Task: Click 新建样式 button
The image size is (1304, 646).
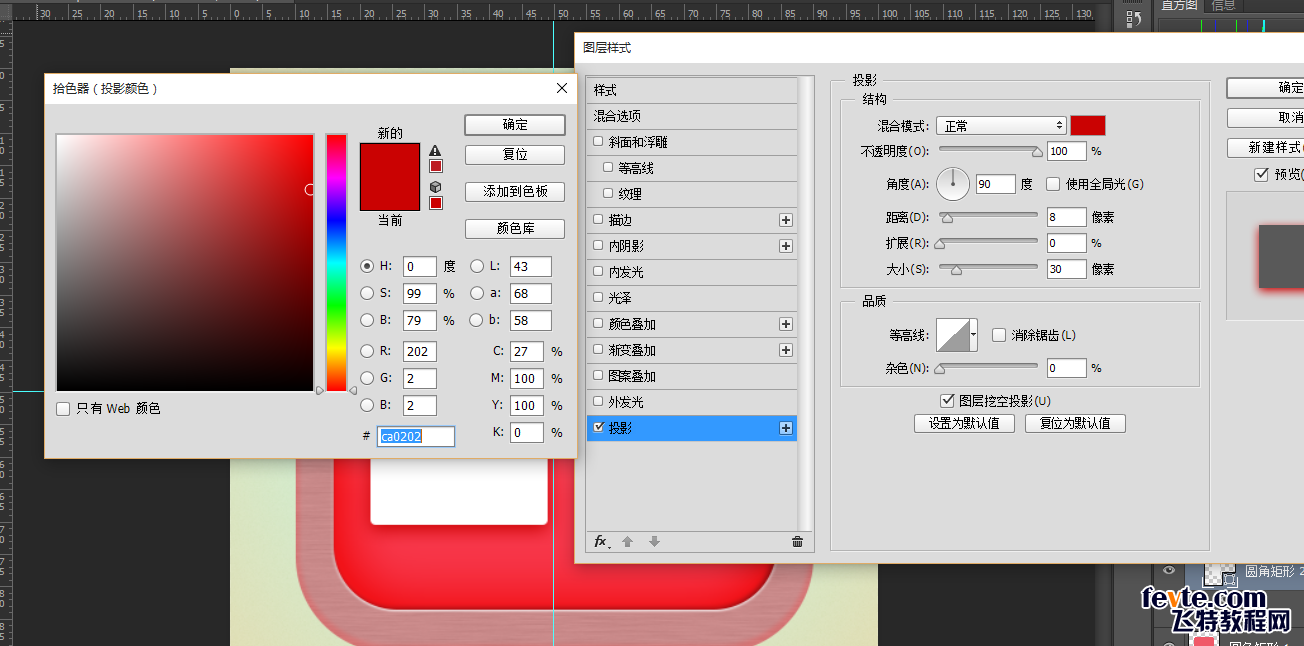Action: click(1265, 148)
